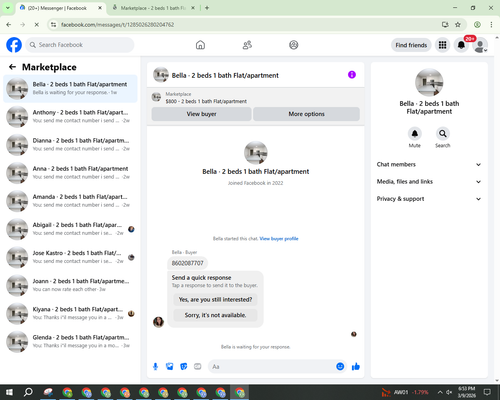This screenshot has height=400, width=500.
Task: Choose a GIF icon
Action: (198, 367)
